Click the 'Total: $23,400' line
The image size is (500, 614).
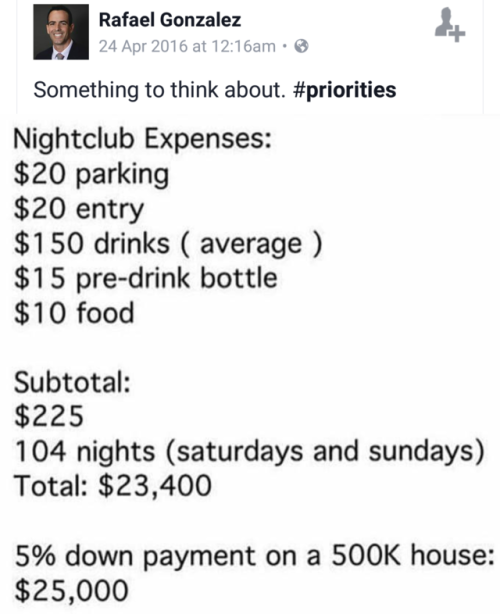tap(113, 486)
